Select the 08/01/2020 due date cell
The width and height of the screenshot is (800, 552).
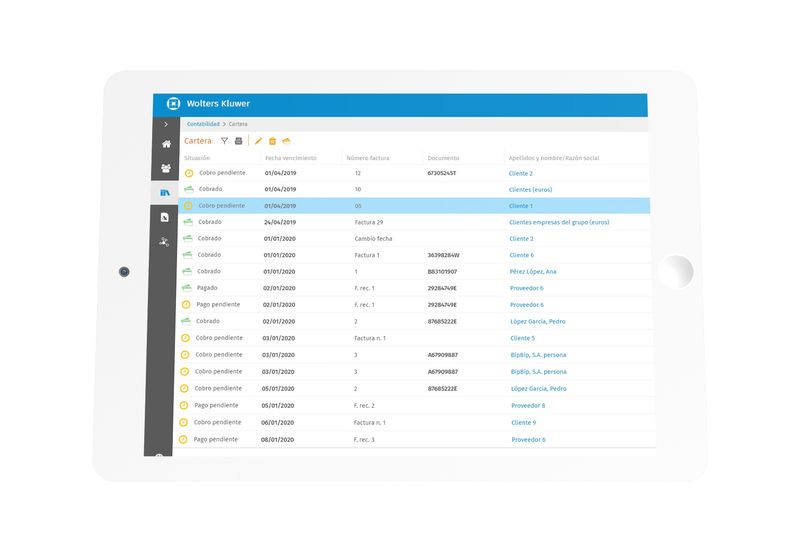tap(278, 440)
